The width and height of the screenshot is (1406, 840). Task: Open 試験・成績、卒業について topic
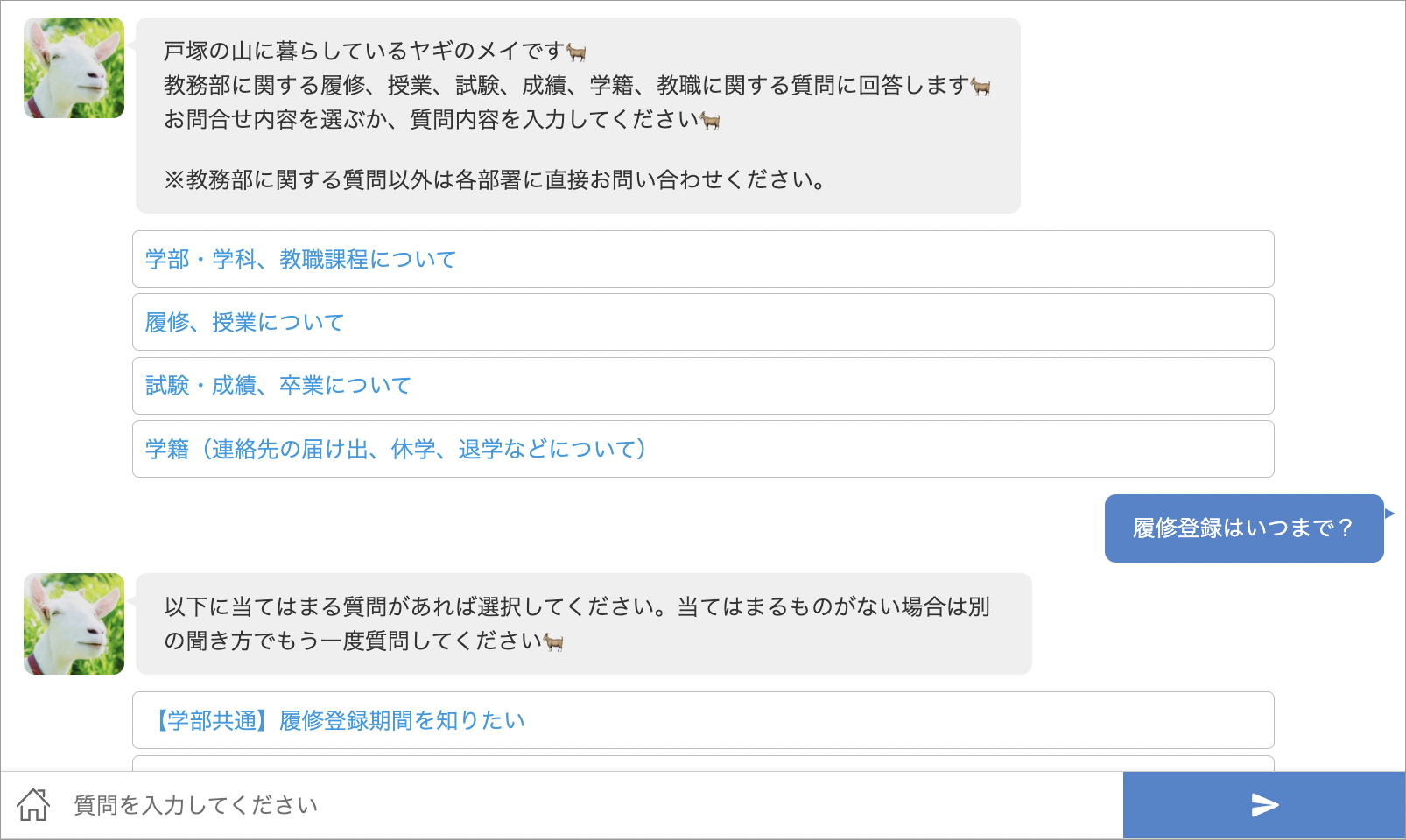point(703,386)
